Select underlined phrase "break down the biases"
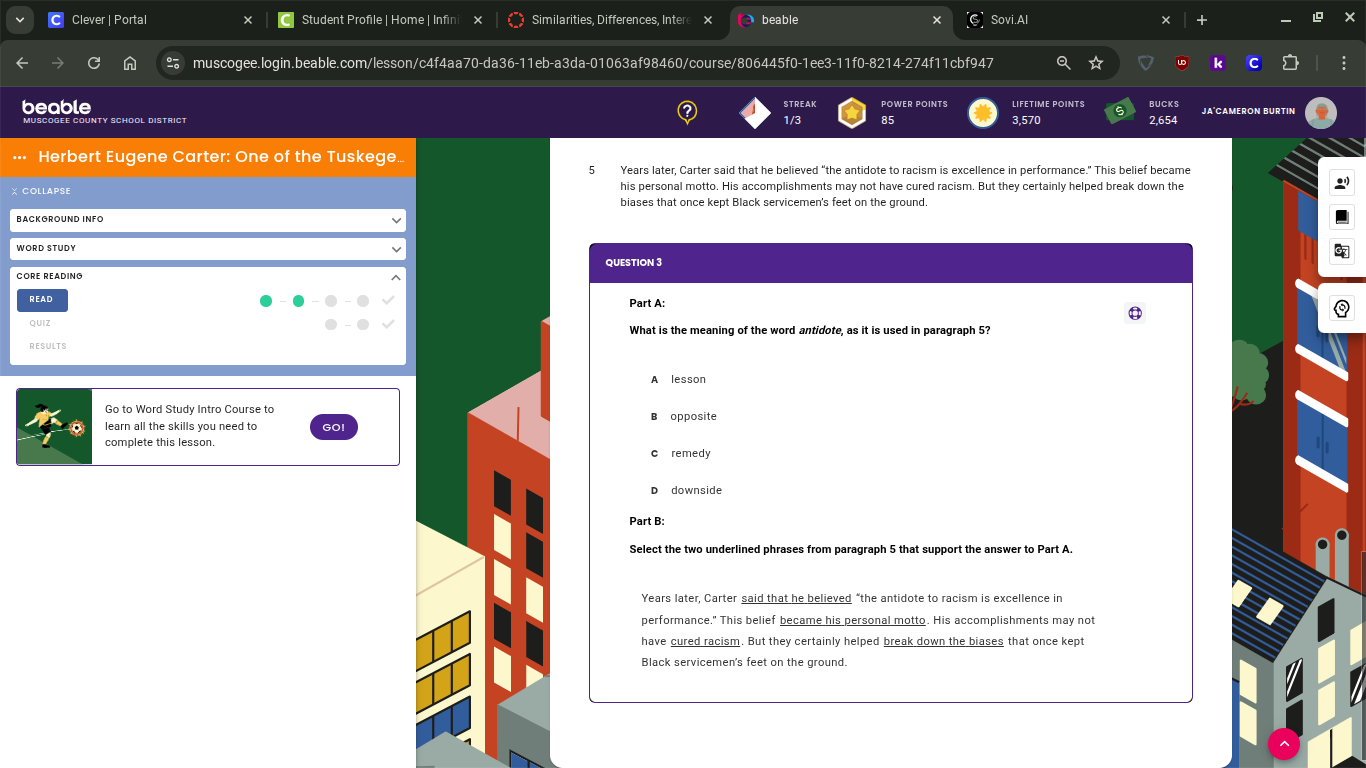 point(943,641)
